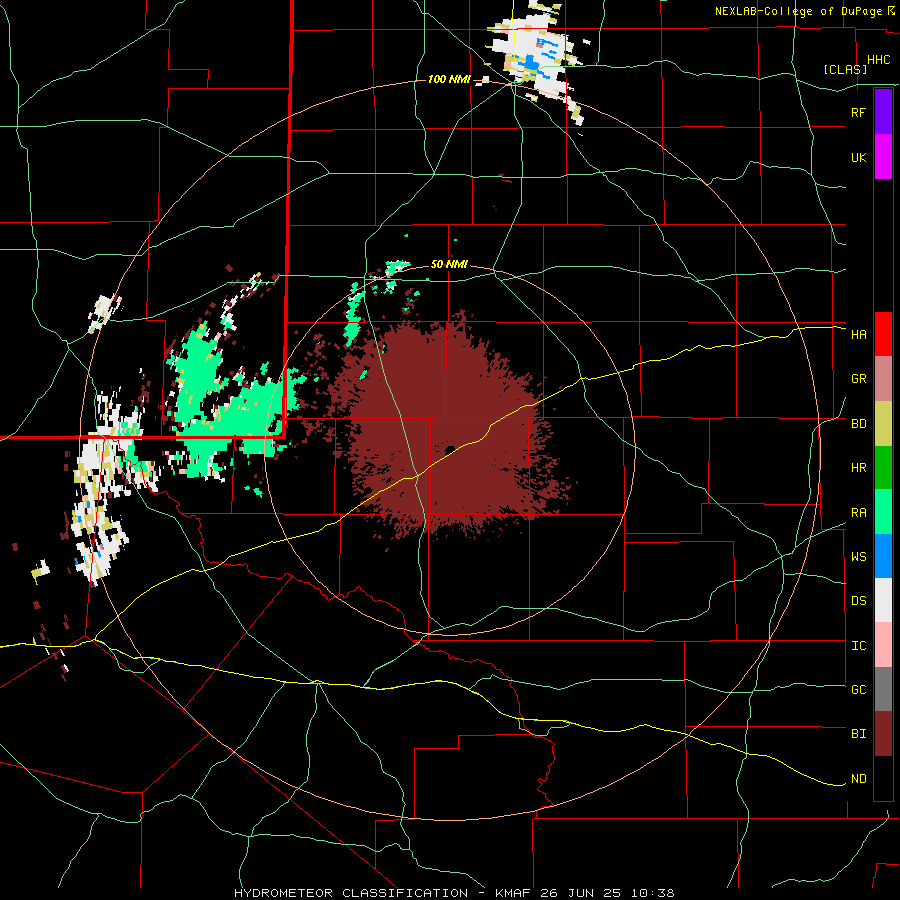900x900 pixels.
Task: Click the black radar site dot at center
Action: 450,449
